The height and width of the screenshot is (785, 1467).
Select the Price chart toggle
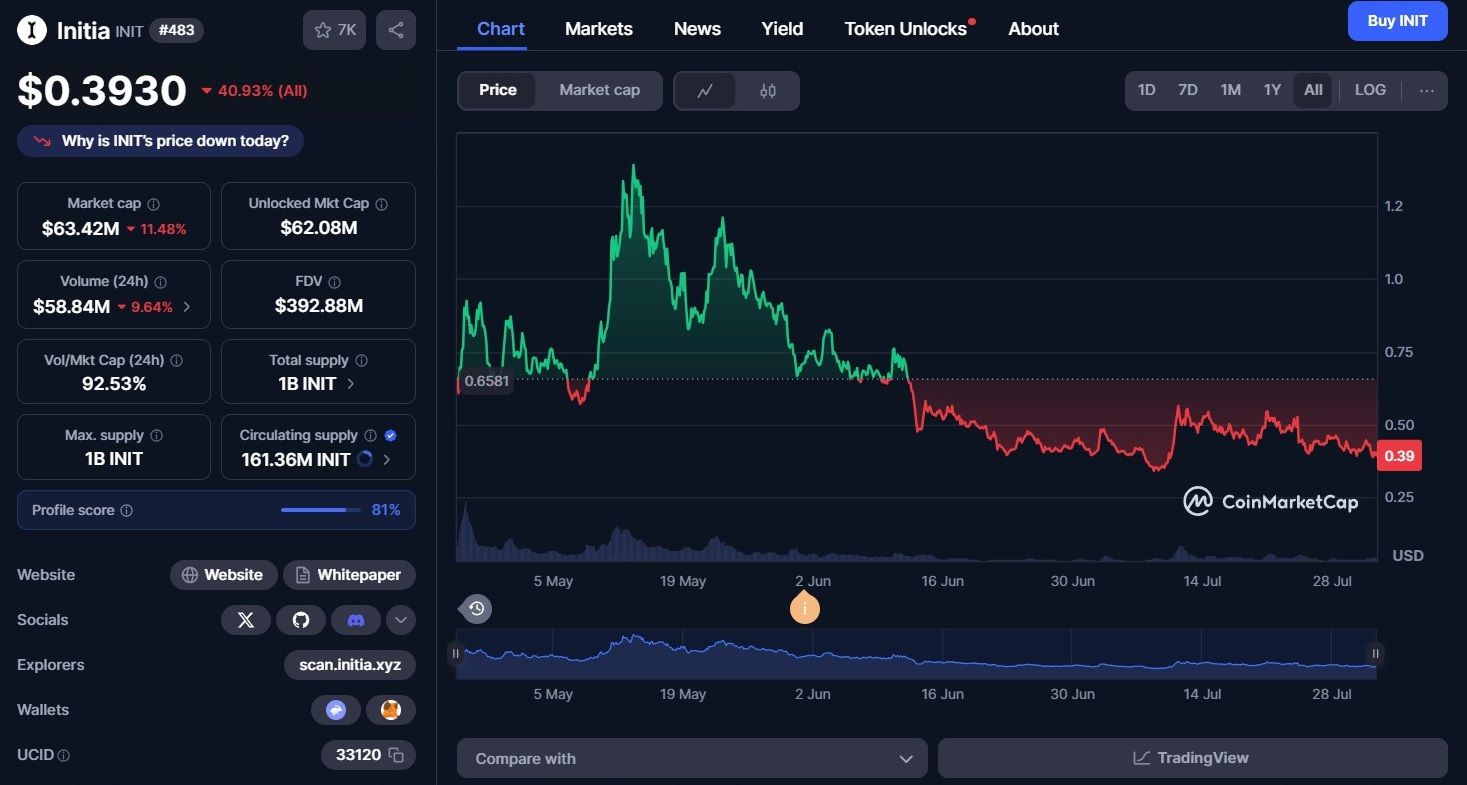(498, 90)
